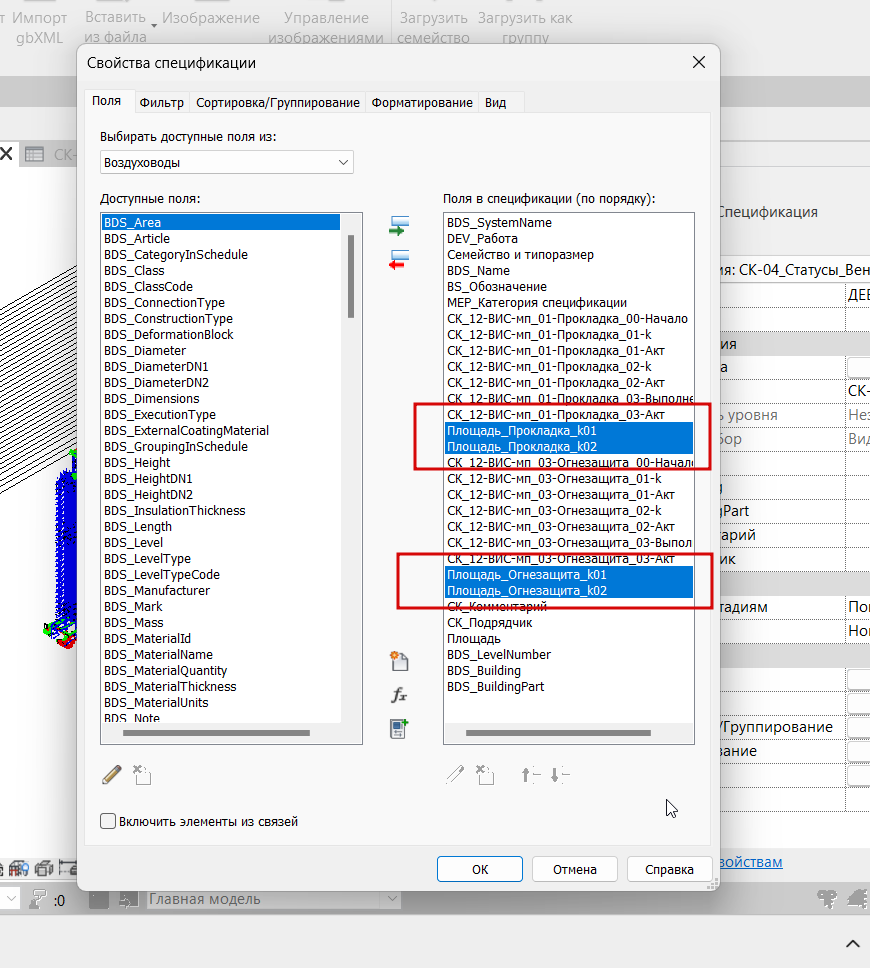Close the open view tab in Revit window
The image size is (870, 968).
(x=6, y=154)
